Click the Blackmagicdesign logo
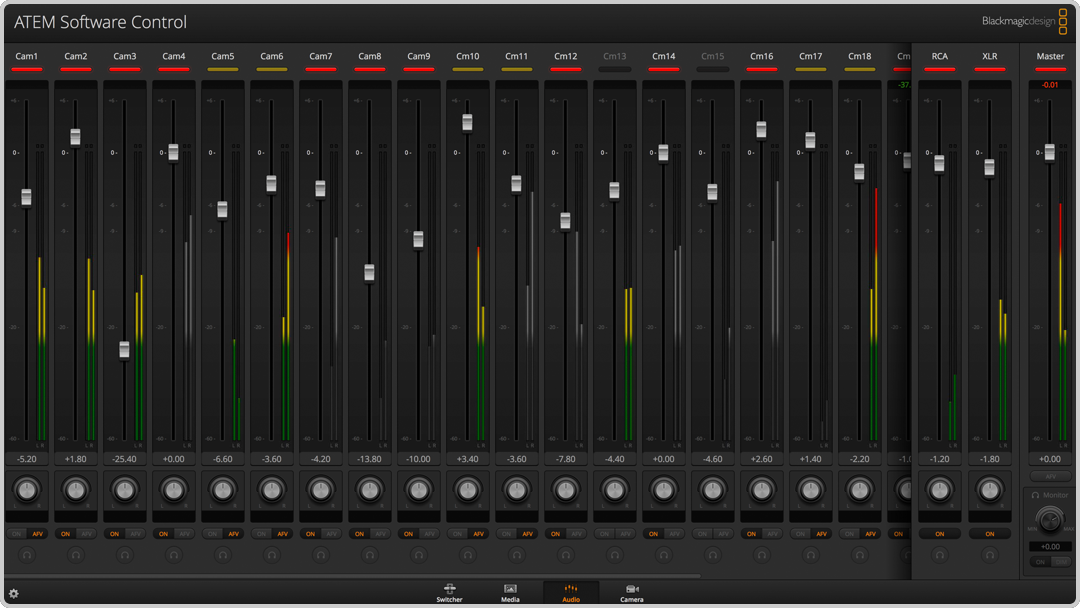 point(1020,21)
